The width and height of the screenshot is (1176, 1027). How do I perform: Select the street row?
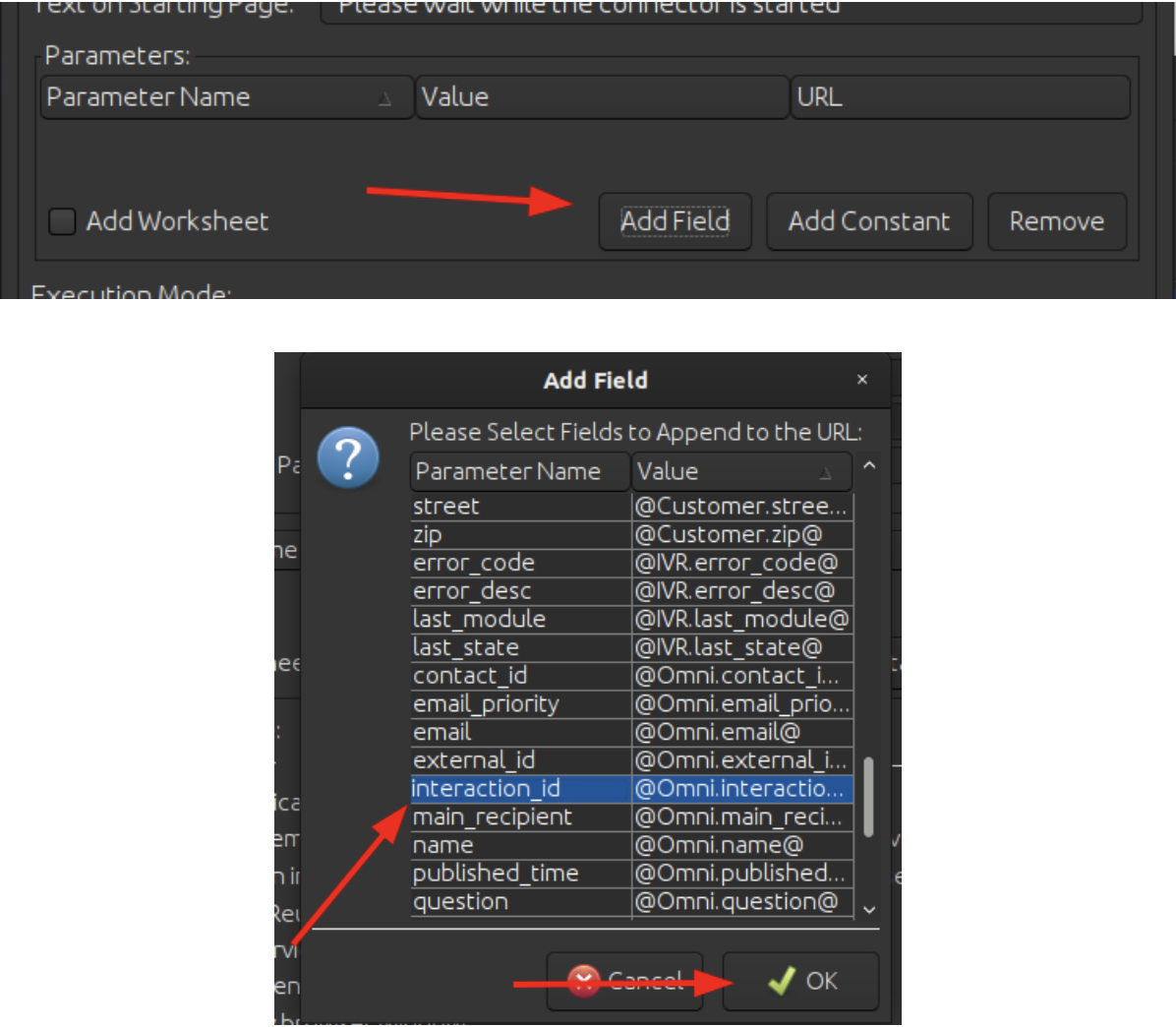click(631, 507)
